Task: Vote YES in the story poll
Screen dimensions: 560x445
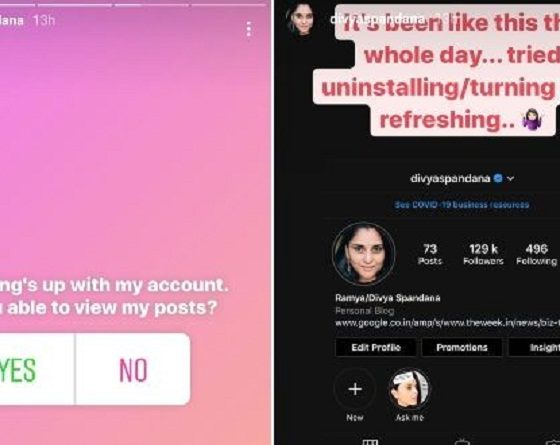Action: (x=37, y=369)
